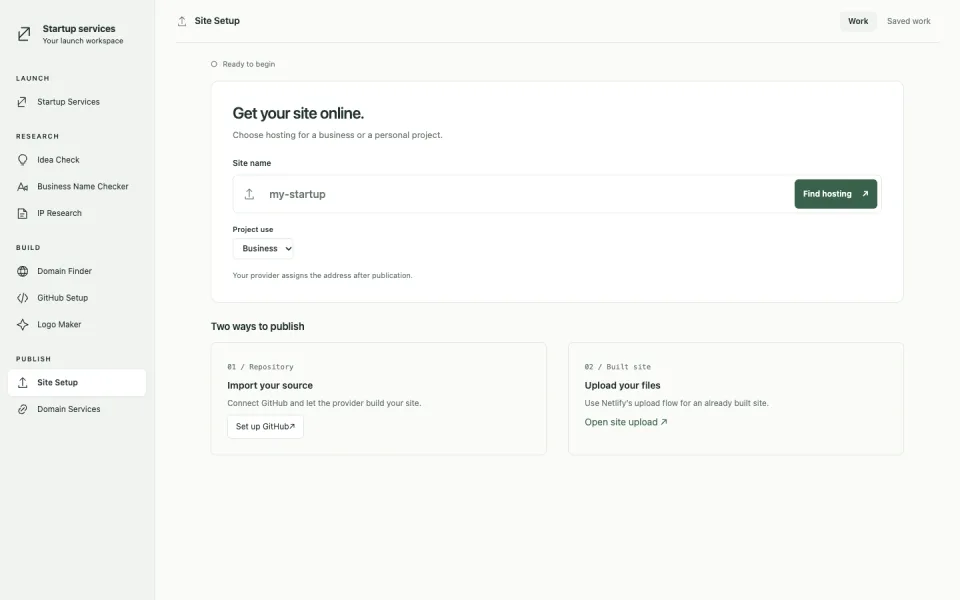
Task: Click the Ready to begin status text
Action: pos(249,64)
